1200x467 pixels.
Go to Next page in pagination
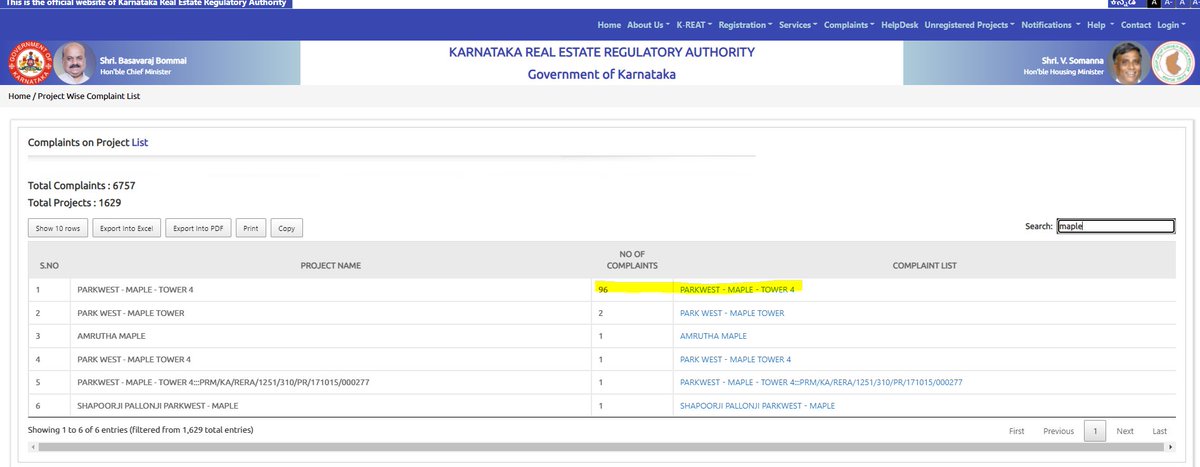[1125, 431]
